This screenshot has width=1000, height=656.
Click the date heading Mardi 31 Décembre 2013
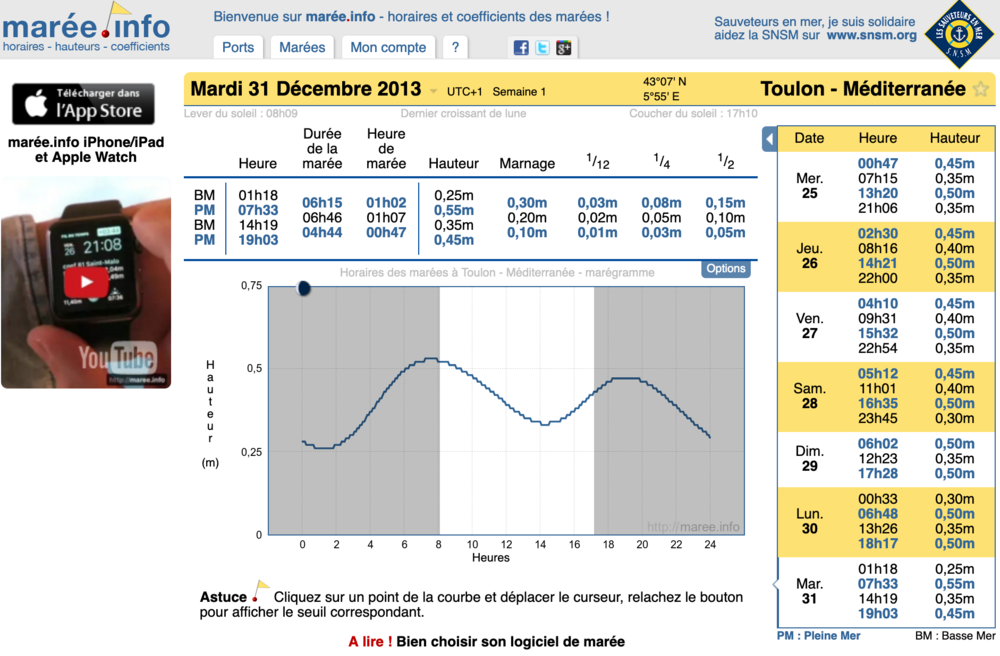(306, 89)
